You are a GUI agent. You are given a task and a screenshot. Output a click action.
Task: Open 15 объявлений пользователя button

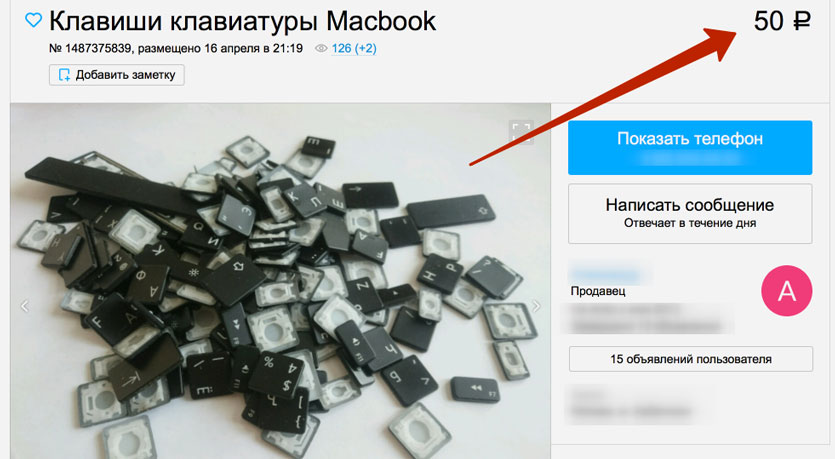(691, 359)
